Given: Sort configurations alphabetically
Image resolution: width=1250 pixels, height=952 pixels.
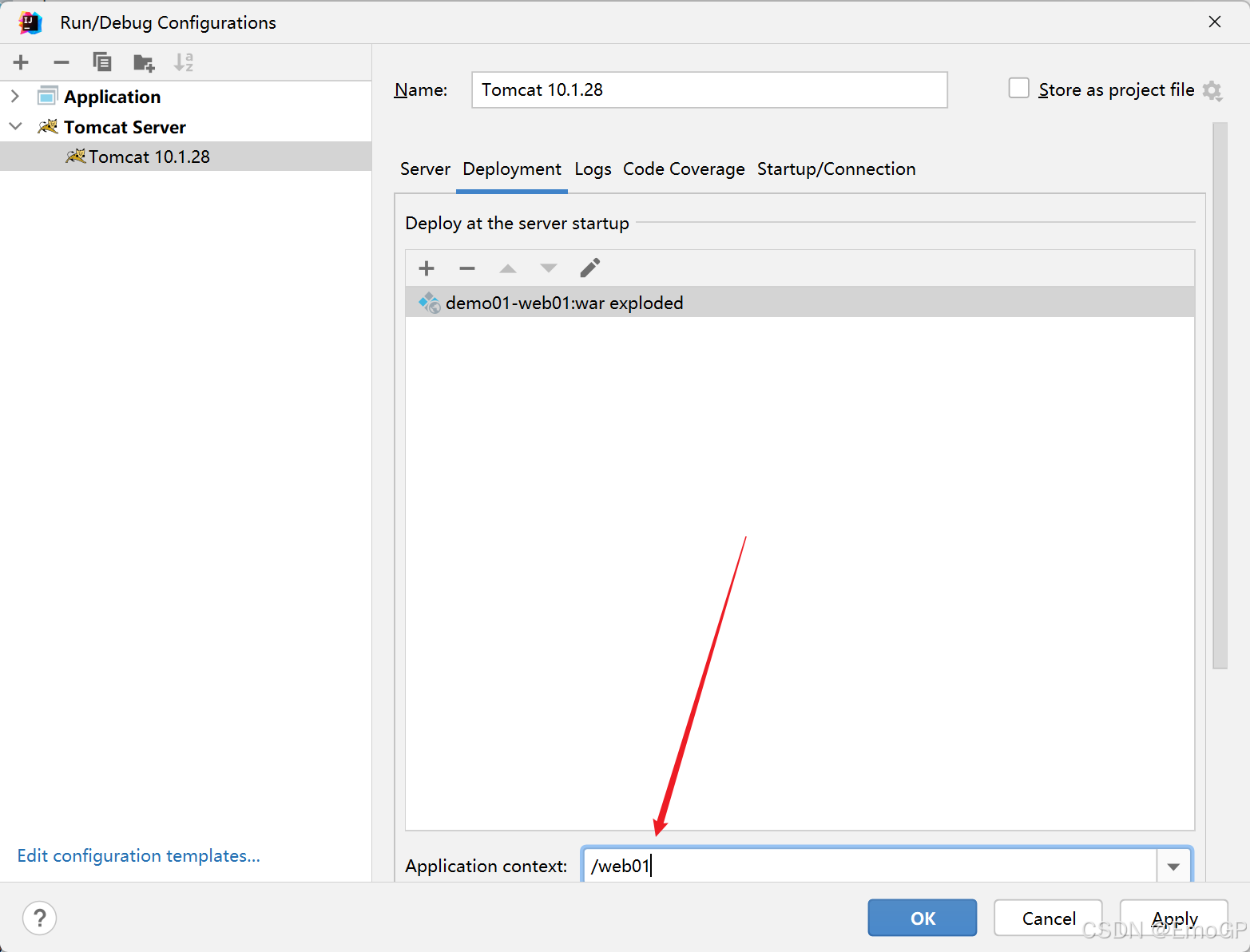Looking at the screenshot, I should coord(184,62).
